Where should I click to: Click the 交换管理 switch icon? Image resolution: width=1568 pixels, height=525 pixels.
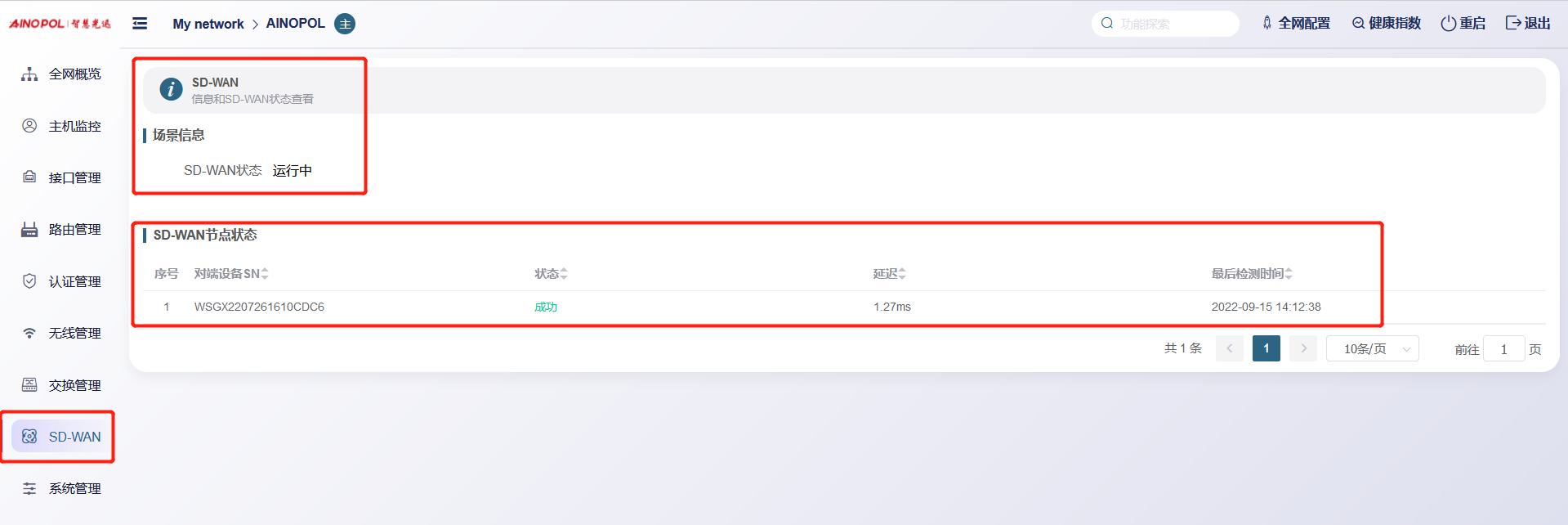click(x=29, y=384)
